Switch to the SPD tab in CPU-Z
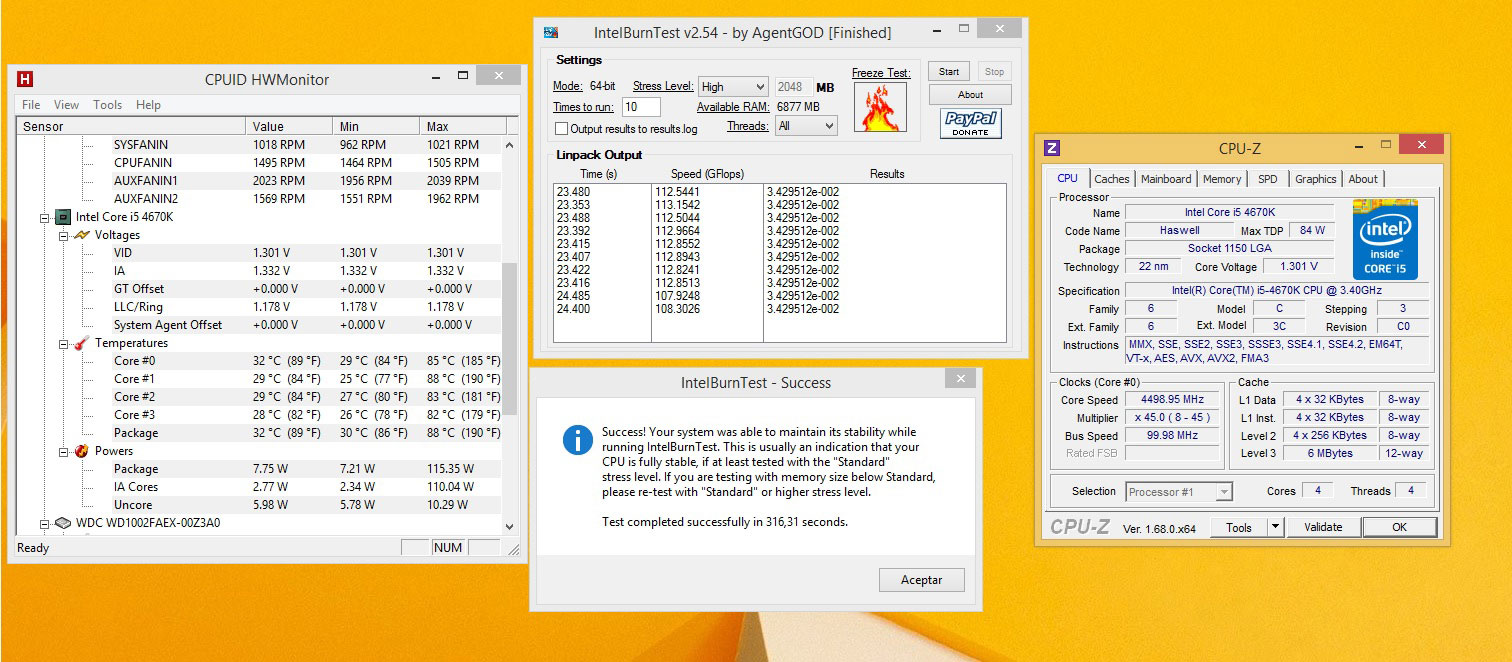This screenshot has width=1512, height=662. point(1268,179)
